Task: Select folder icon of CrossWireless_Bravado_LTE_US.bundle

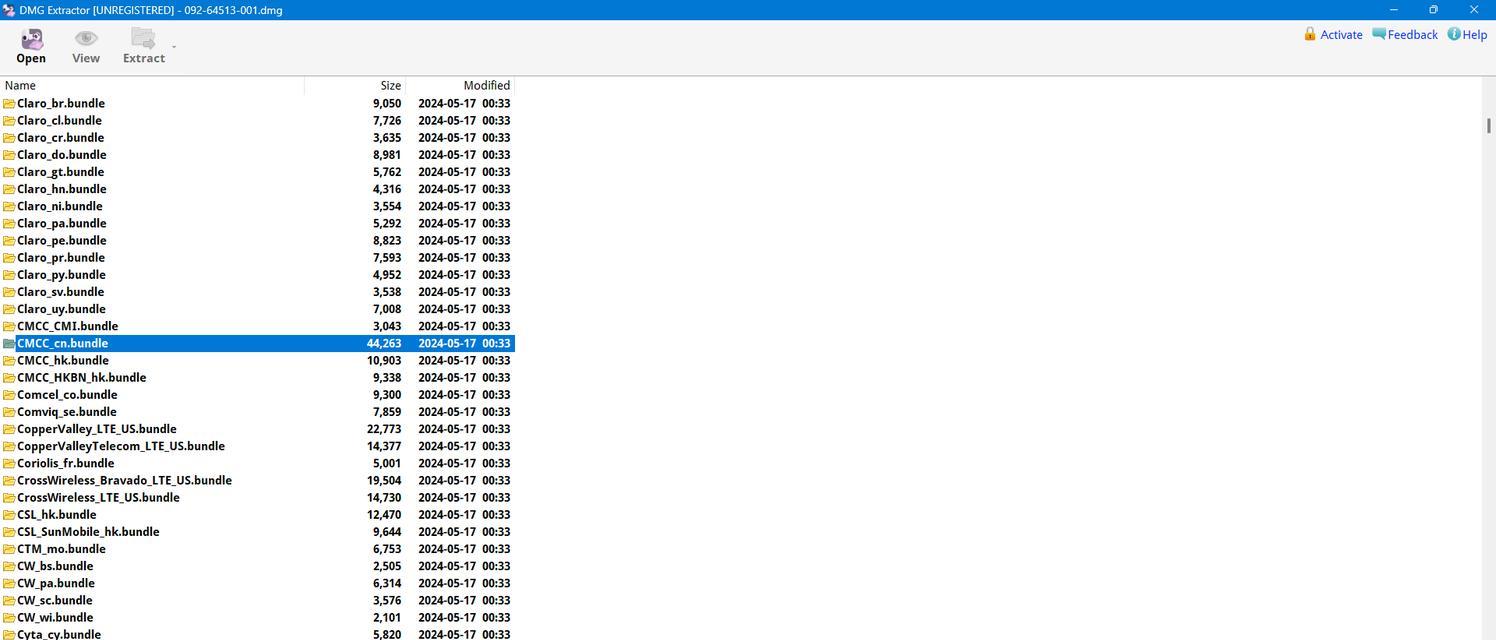Action: pos(9,480)
